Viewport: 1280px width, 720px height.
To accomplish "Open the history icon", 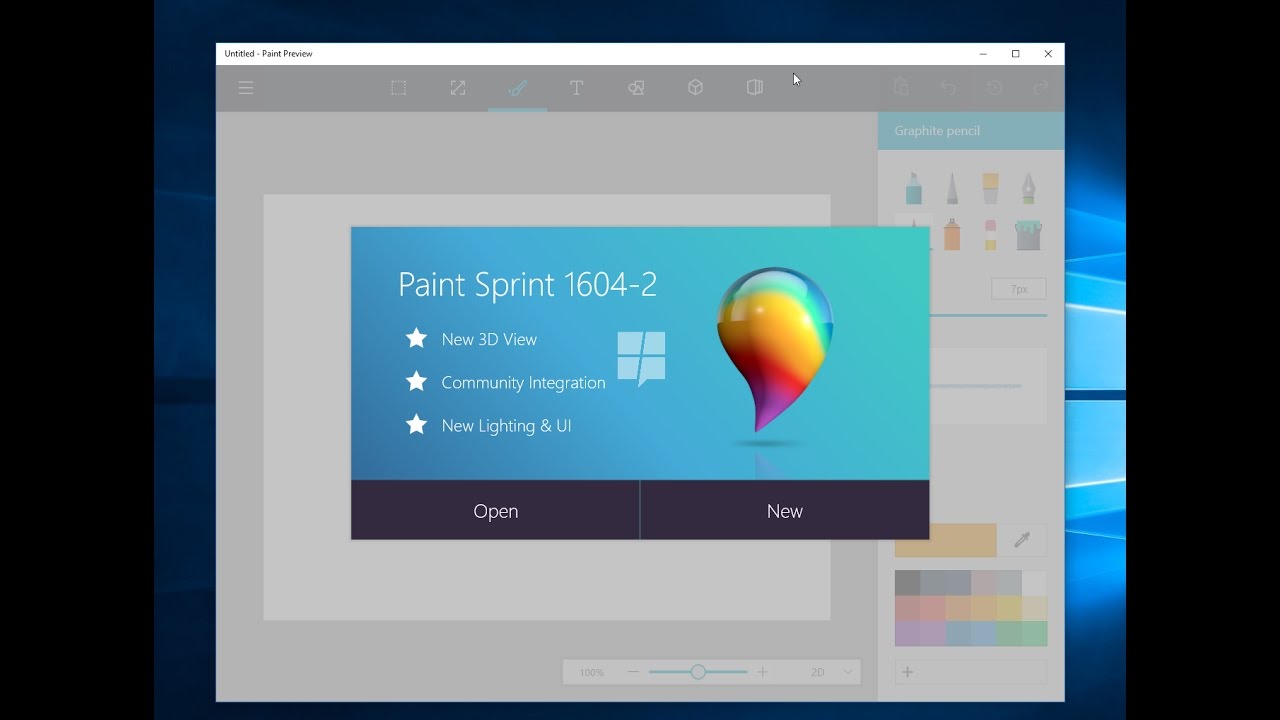I will 994,88.
